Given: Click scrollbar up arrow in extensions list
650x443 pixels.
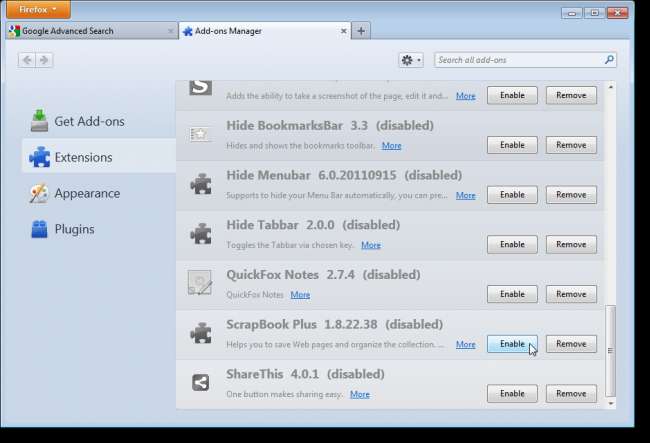Looking at the screenshot, I should coord(611,87).
